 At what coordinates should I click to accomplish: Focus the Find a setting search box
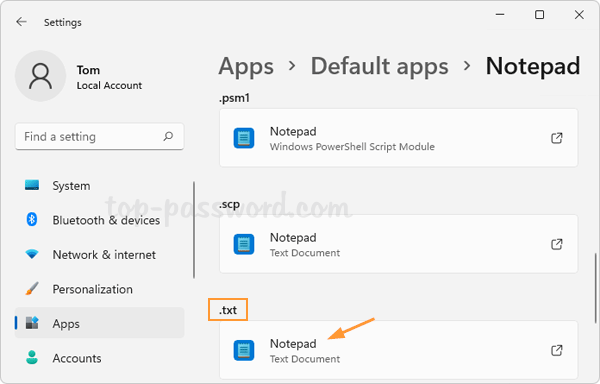(x=99, y=137)
